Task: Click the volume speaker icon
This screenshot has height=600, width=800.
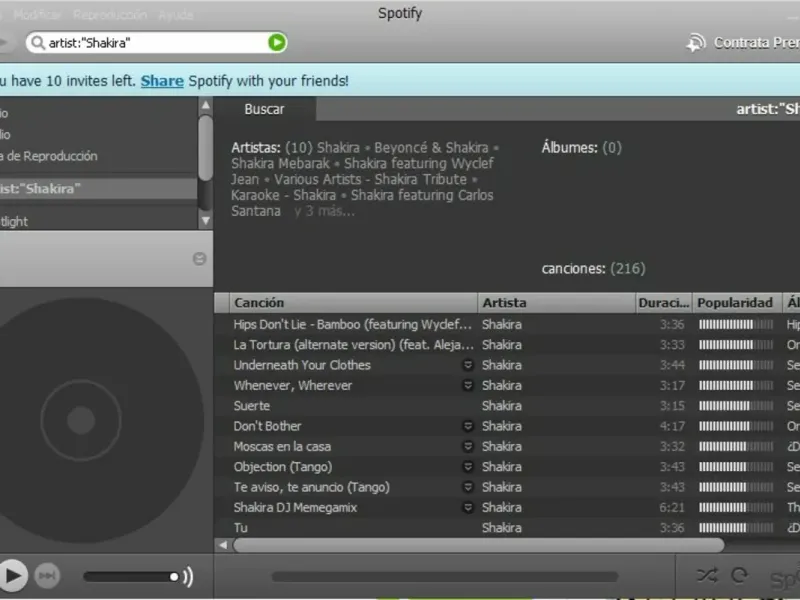Action: pos(188,577)
